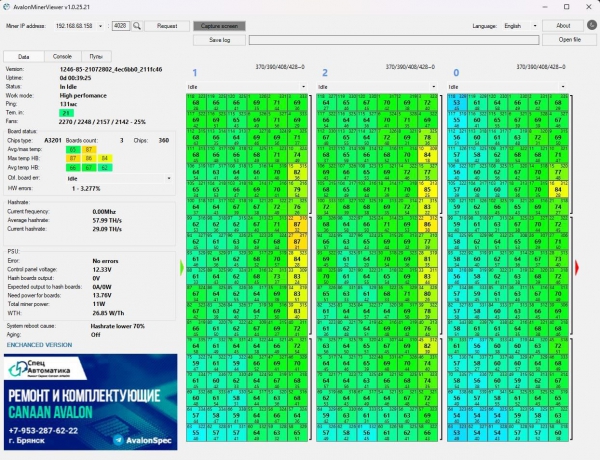The width and height of the screenshot is (600, 460).
Task: Click the red right arrow at grid edge
Action: [x=576, y=267]
